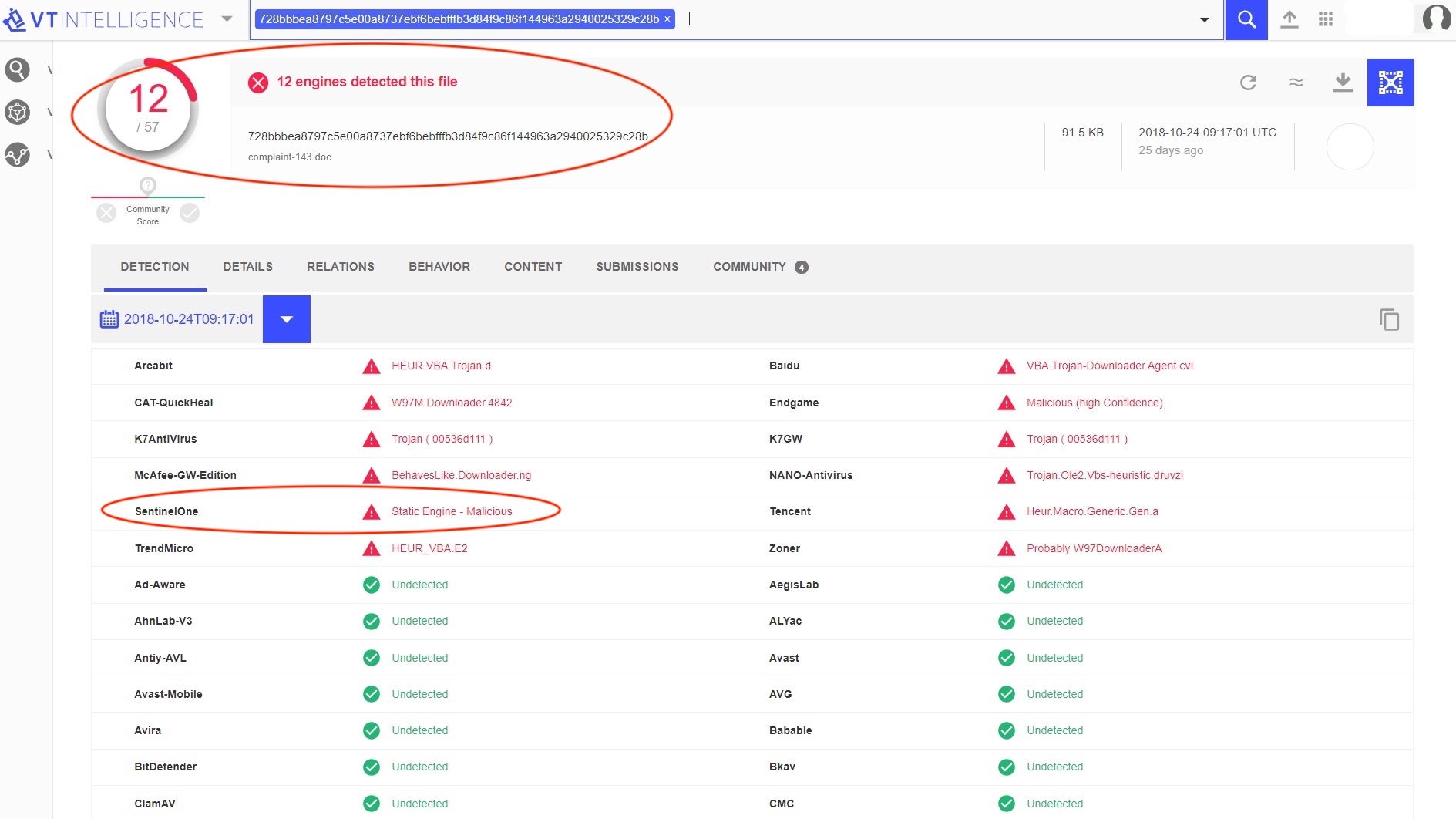
Task: Expand the analysis date blue dropdown
Action: pos(287,319)
